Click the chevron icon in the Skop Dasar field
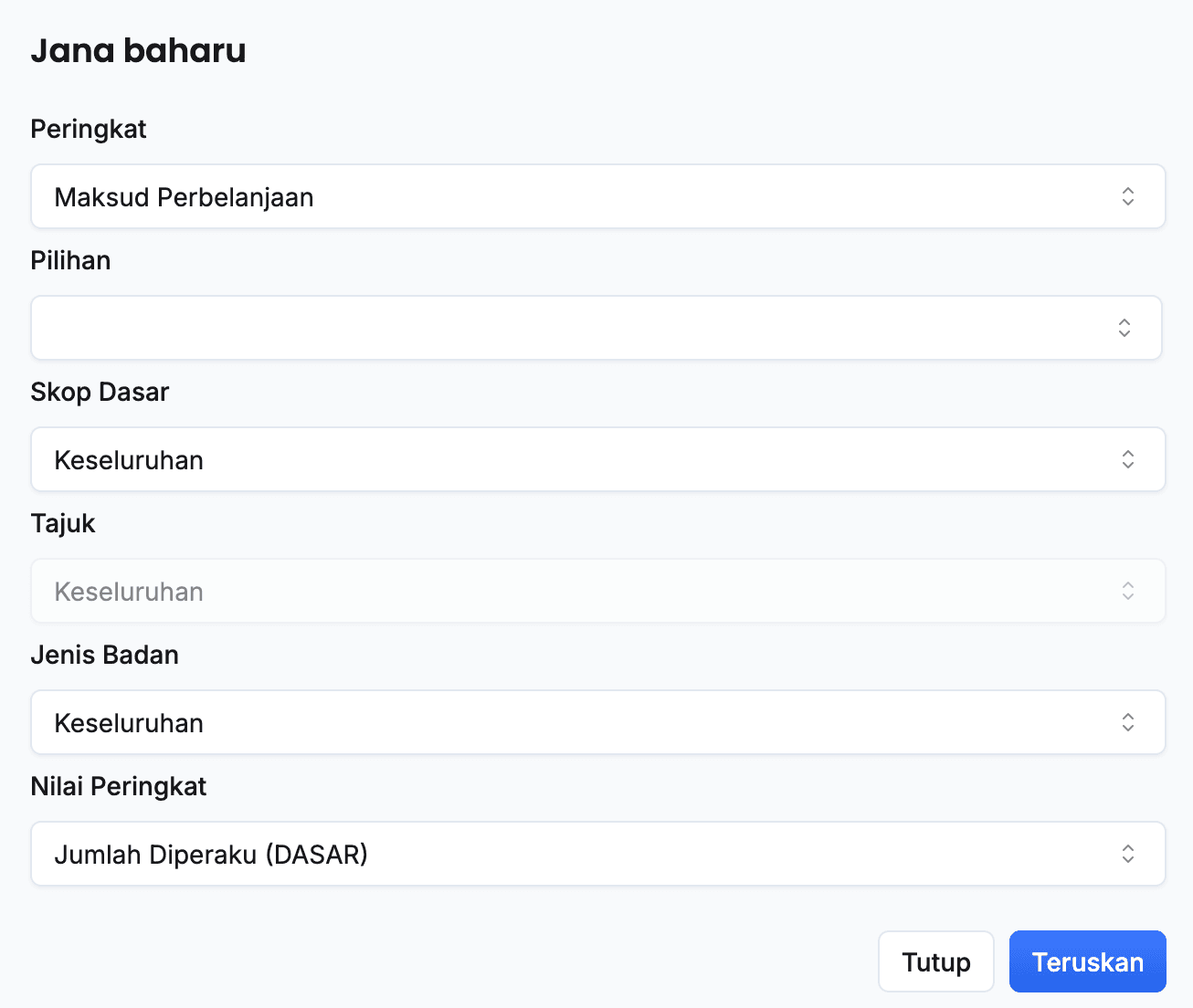This screenshot has height=1008, width=1193. (1128, 459)
